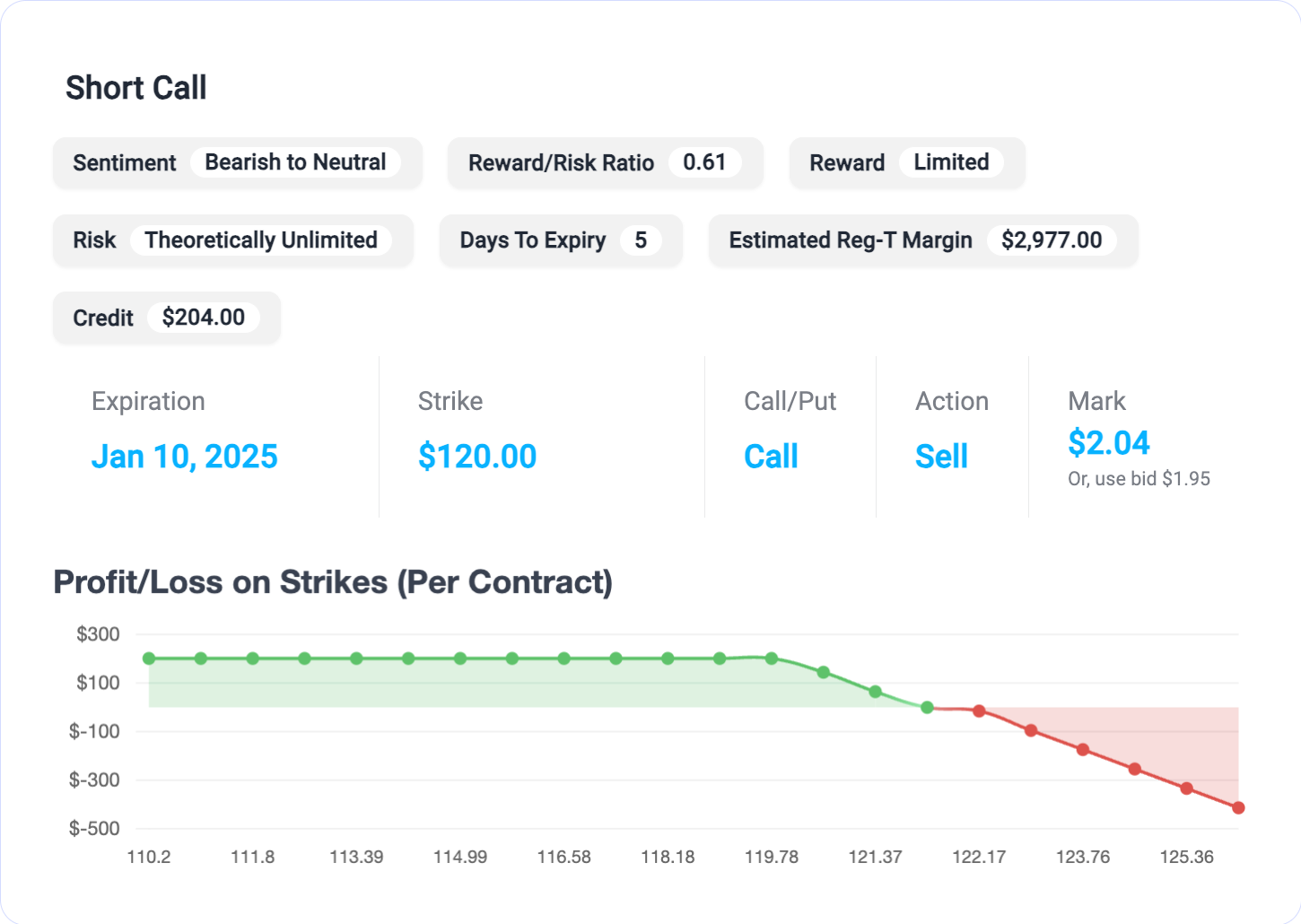The image size is (1301, 924).
Task: Select the Risk Theoretically Unlimited badge
Action: (x=261, y=240)
